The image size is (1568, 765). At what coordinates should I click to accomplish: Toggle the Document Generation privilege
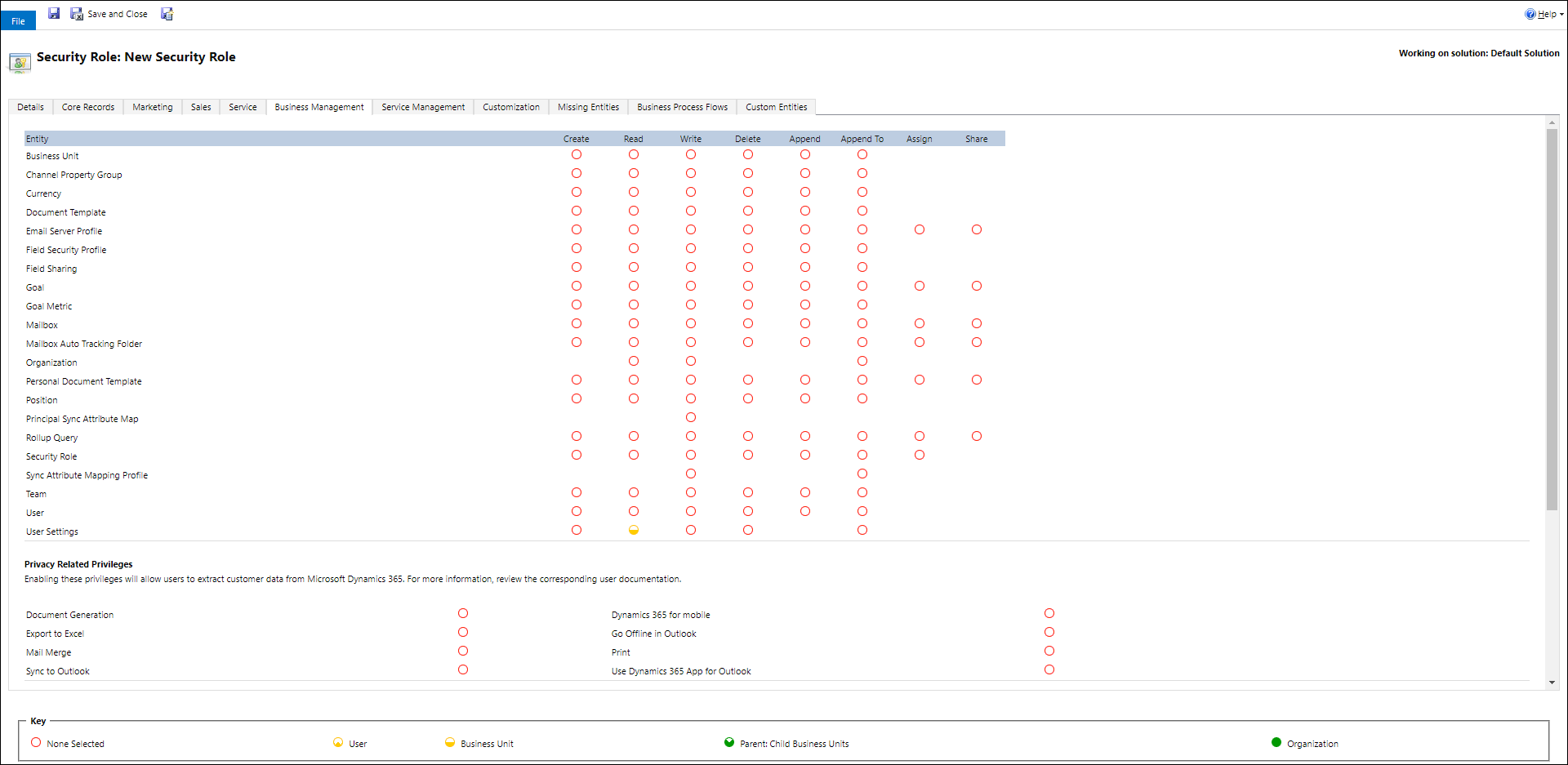pos(463,613)
